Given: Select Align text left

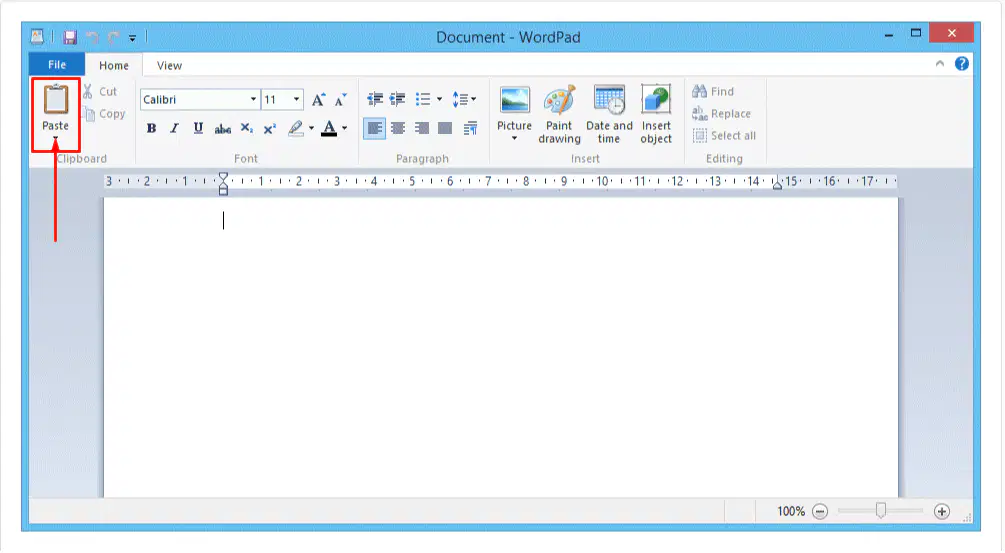Looking at the screenshot, I should [375, 128].
